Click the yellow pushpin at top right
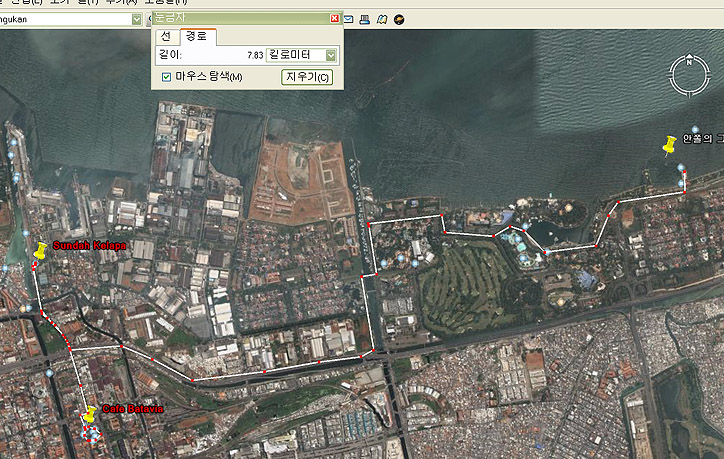 pyautogui.click(x=669, y=145)
